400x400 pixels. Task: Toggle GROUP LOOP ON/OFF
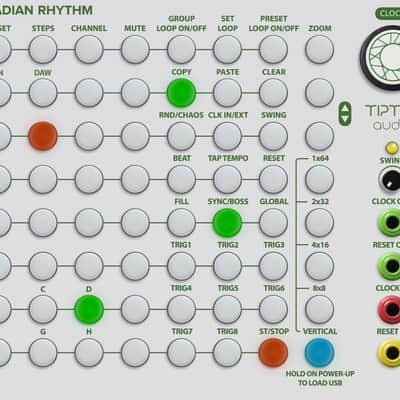coord(181,50)
